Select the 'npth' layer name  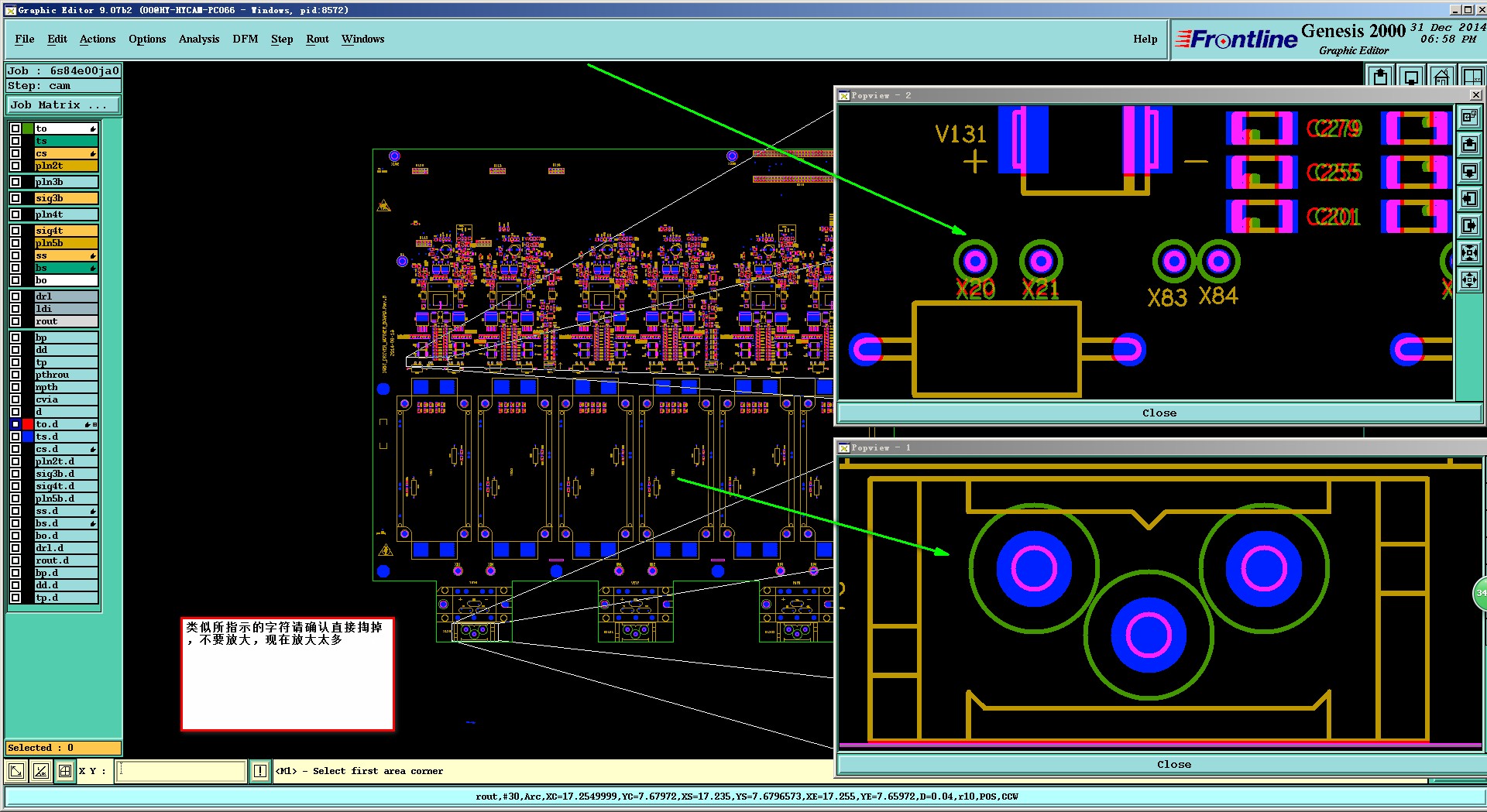(66, 387)
